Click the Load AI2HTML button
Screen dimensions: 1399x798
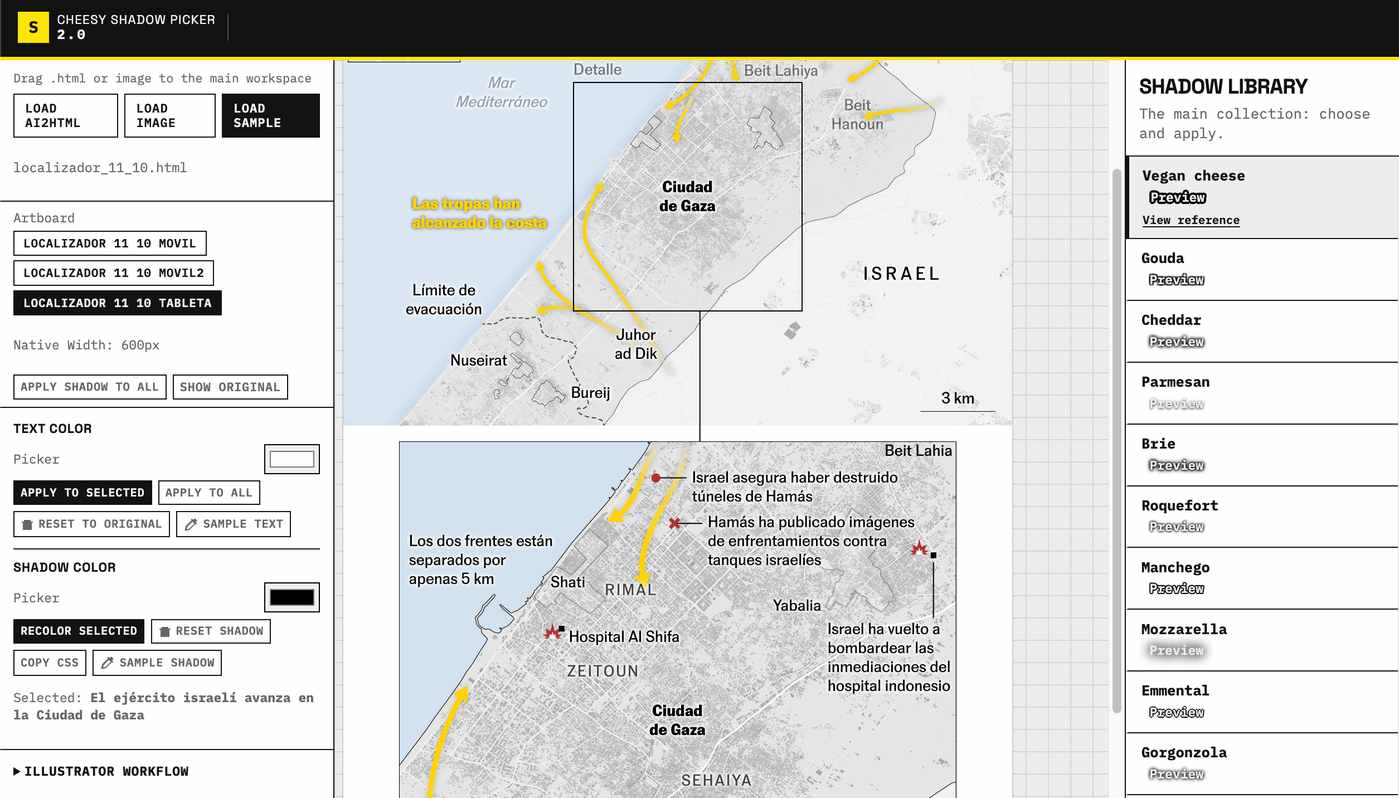pos(66,116)
